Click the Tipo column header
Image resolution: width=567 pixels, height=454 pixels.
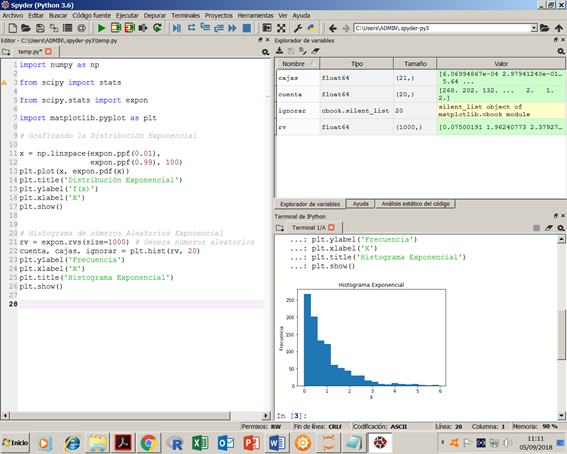357,64
